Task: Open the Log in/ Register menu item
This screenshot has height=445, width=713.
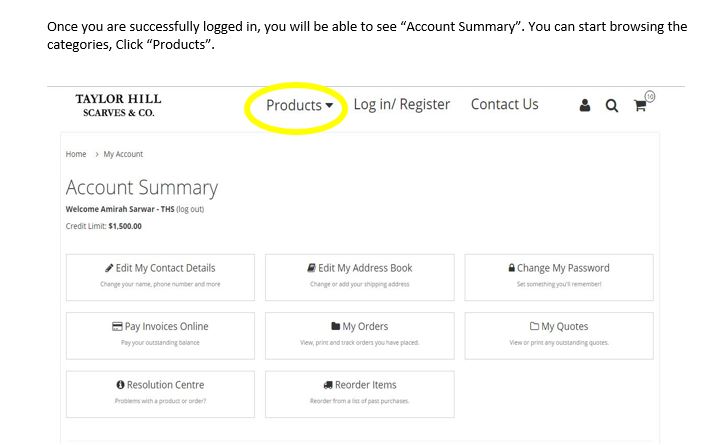Action: pyautogui.click(x=402, y=105)
